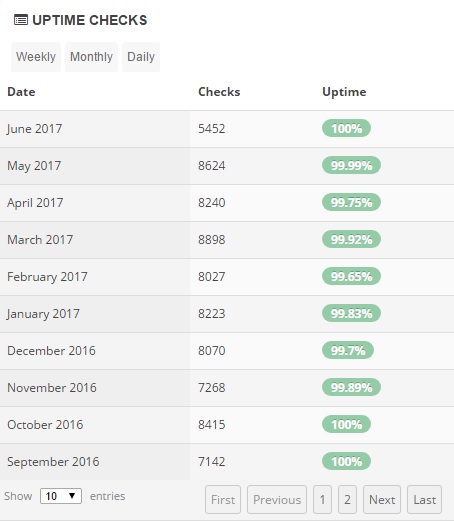Click the table icon beside Uptime Checks
The image size is (454, 521).
21,20
